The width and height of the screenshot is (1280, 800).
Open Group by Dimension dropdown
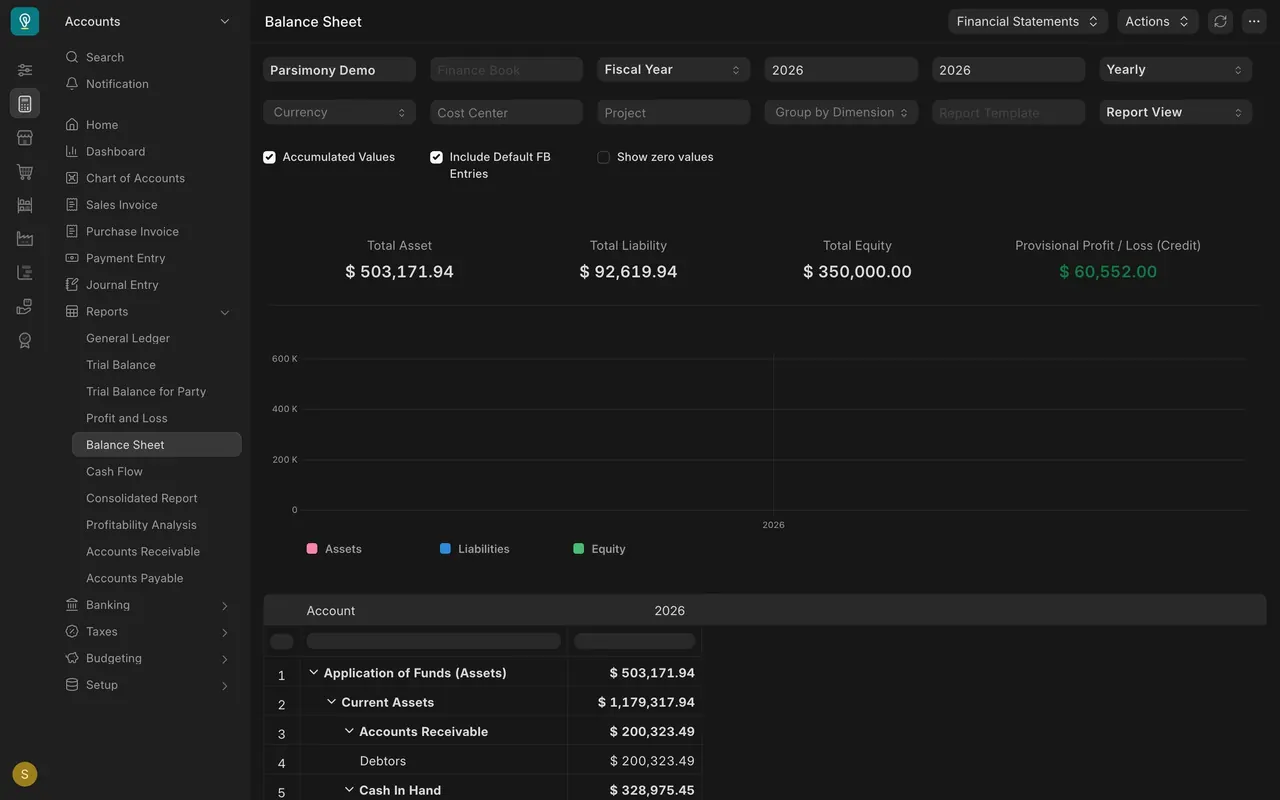[x=841, y=112]
